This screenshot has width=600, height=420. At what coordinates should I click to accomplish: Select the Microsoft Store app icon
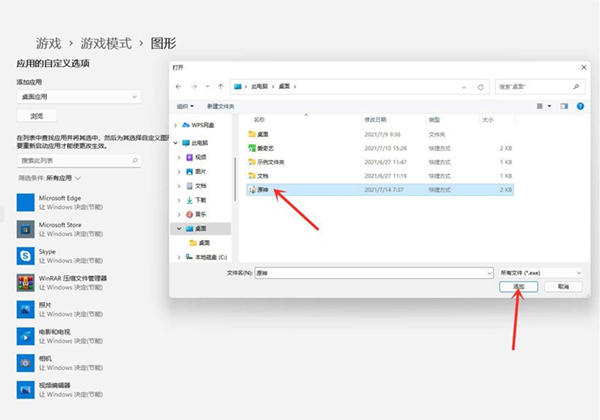(24, 229)
